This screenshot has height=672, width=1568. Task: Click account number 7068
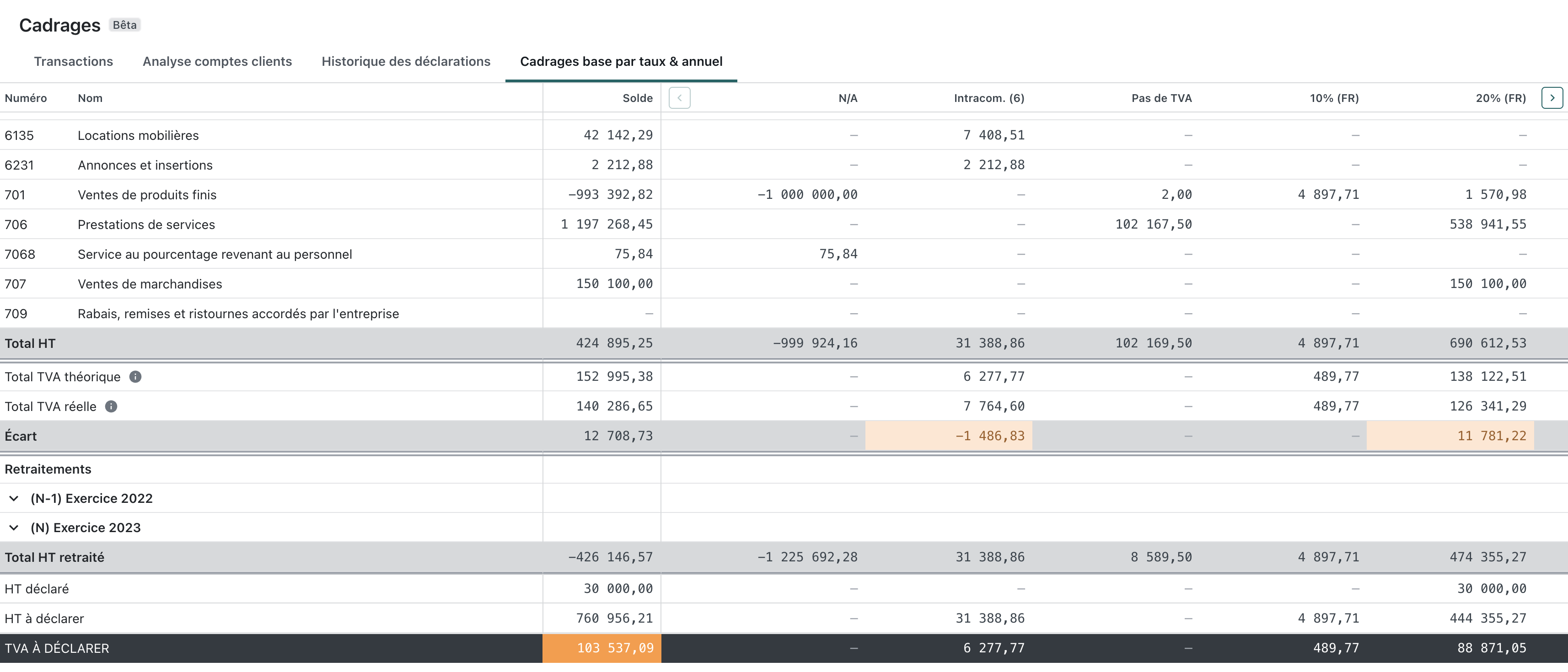pyautogui.click(x=20, y=255)
